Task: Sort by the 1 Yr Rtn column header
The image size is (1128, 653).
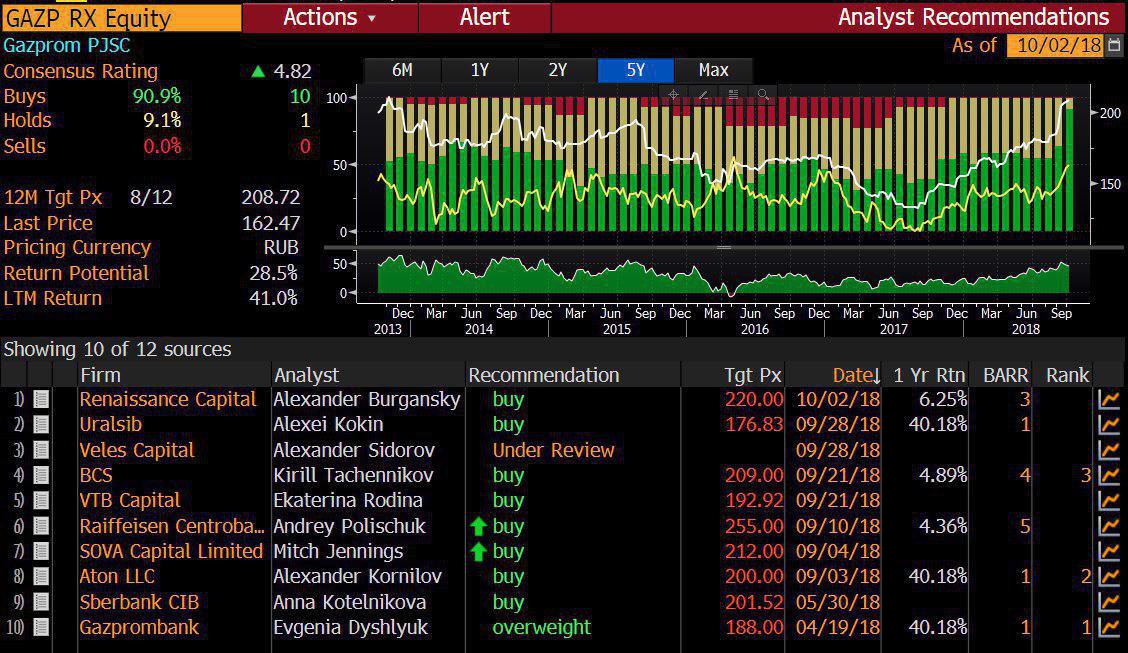Action: [929, 375]
